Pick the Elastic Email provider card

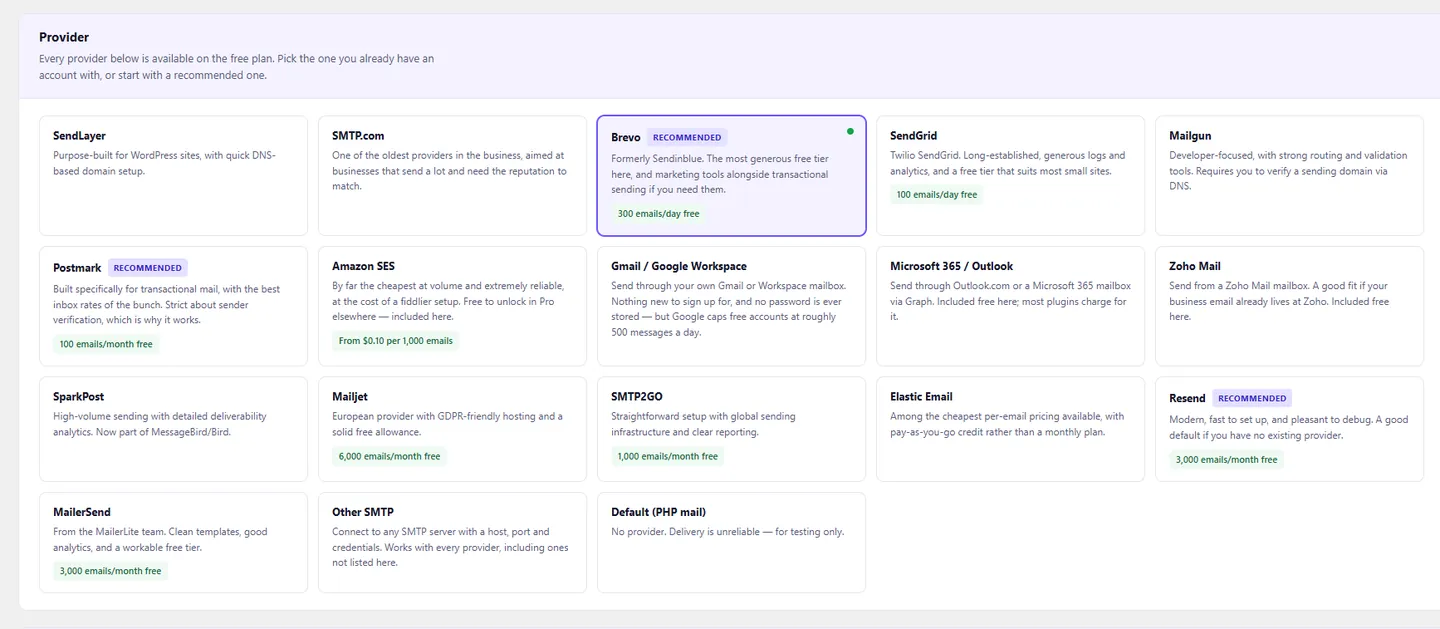1010,429
